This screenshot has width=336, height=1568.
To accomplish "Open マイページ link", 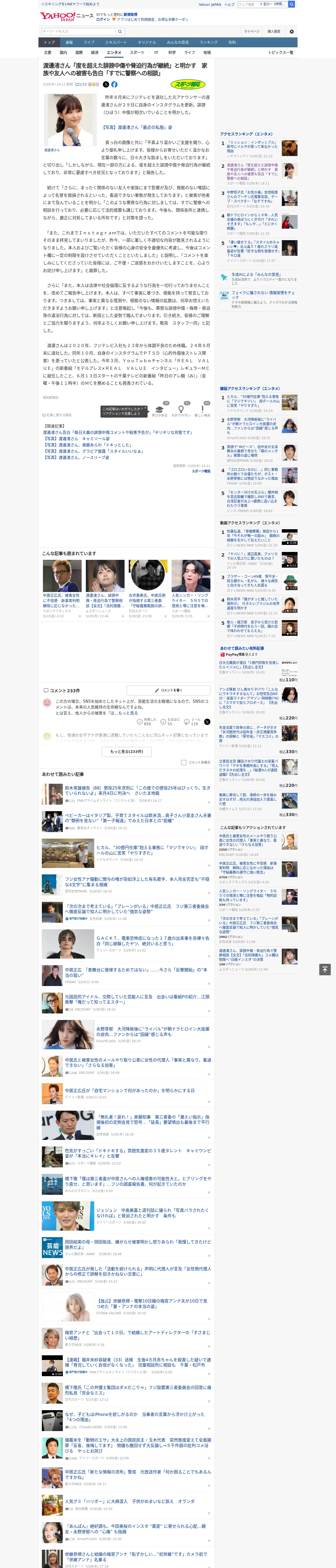I will 252,32.
